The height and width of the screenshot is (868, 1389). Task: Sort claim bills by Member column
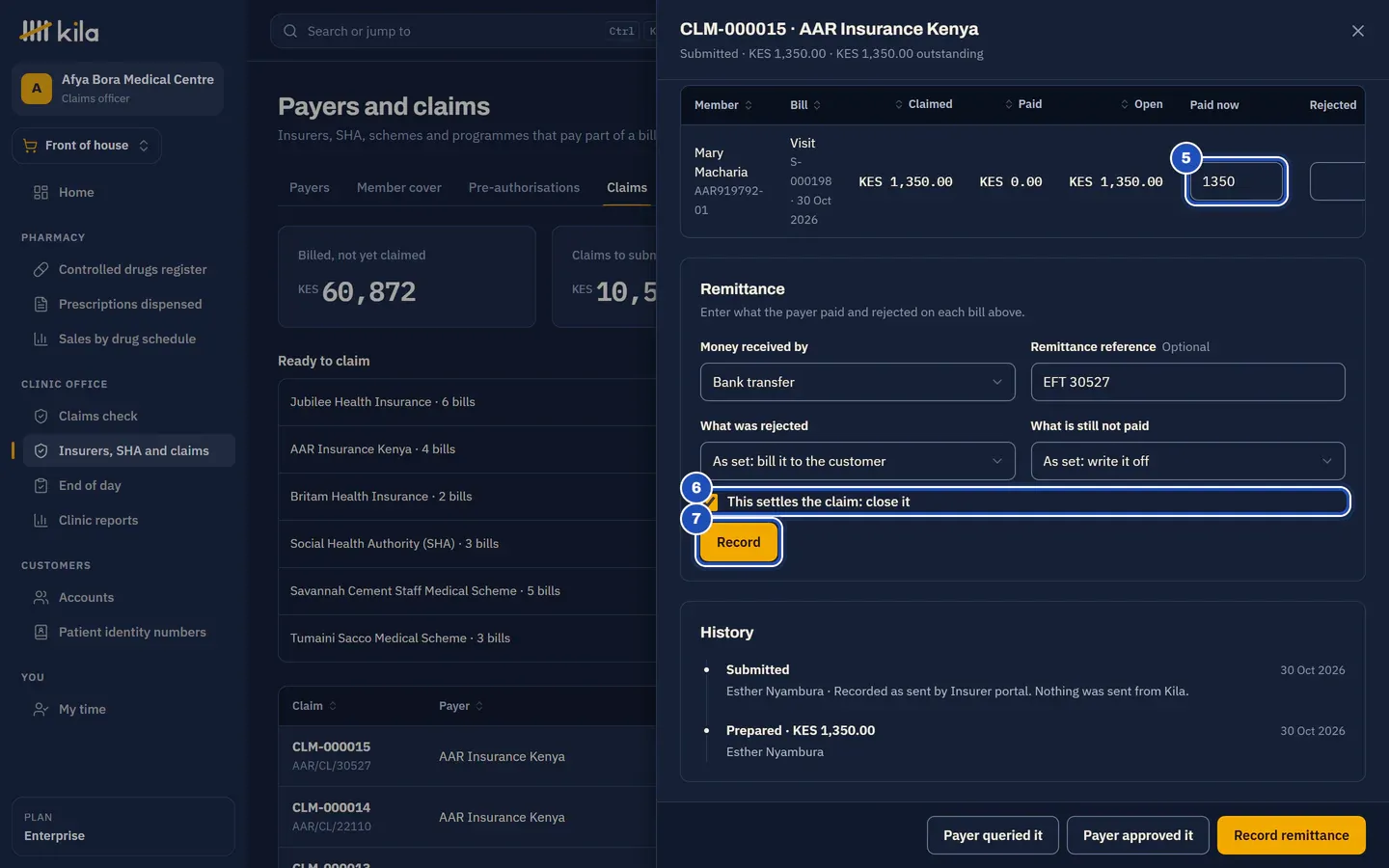click(x=723, y=105)
